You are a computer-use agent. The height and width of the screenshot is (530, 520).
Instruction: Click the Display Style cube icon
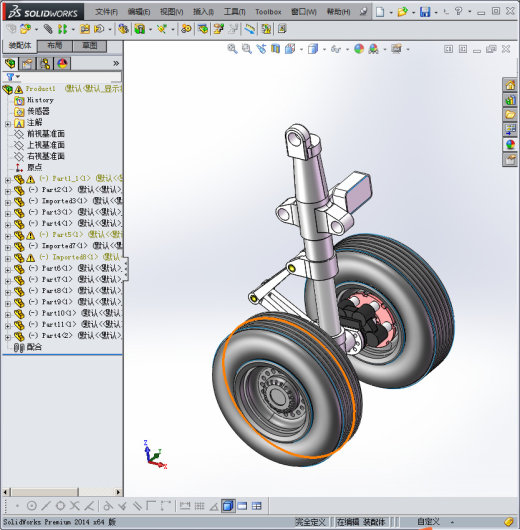click(x=313, y=49)
